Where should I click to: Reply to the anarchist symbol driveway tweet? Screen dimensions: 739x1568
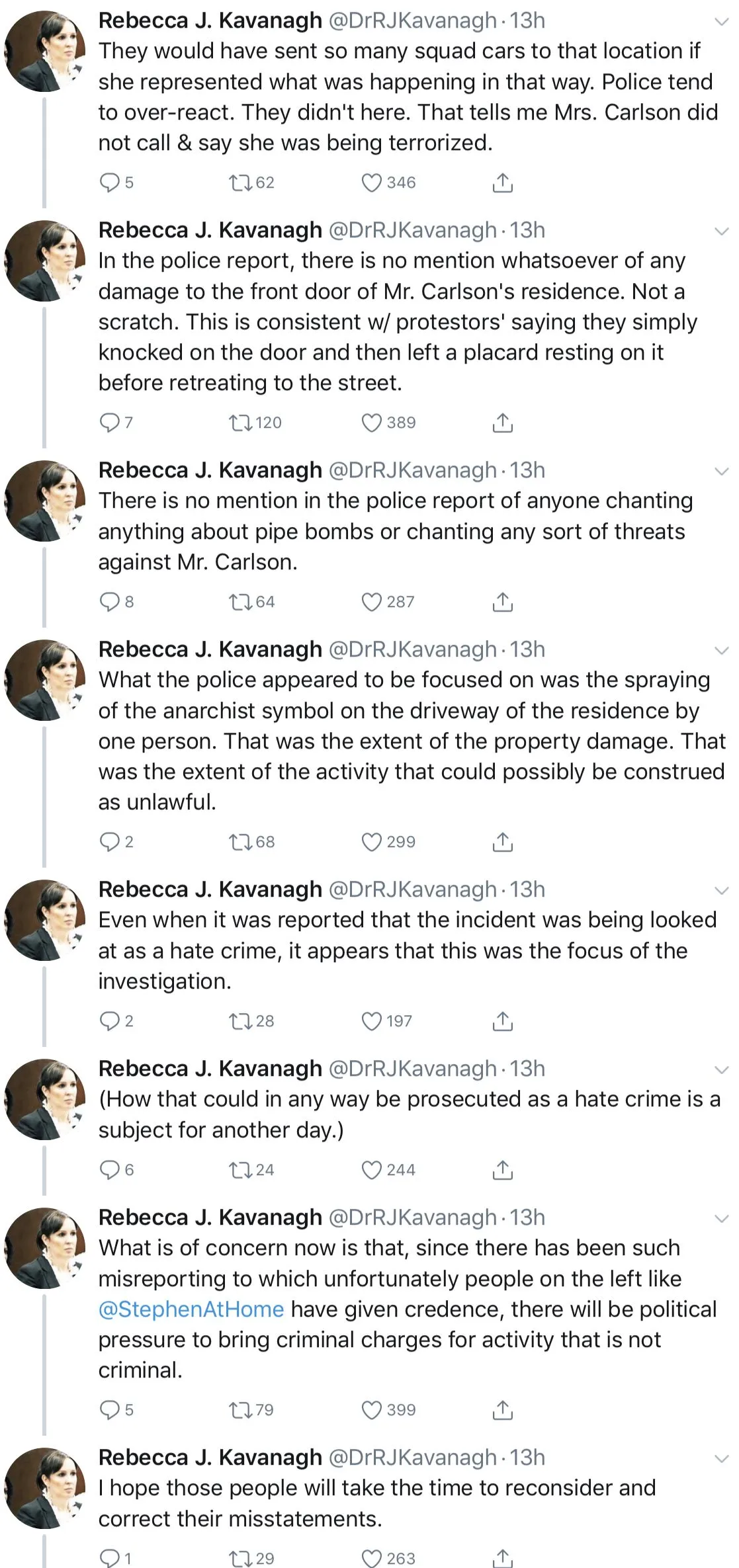[109, 842]
